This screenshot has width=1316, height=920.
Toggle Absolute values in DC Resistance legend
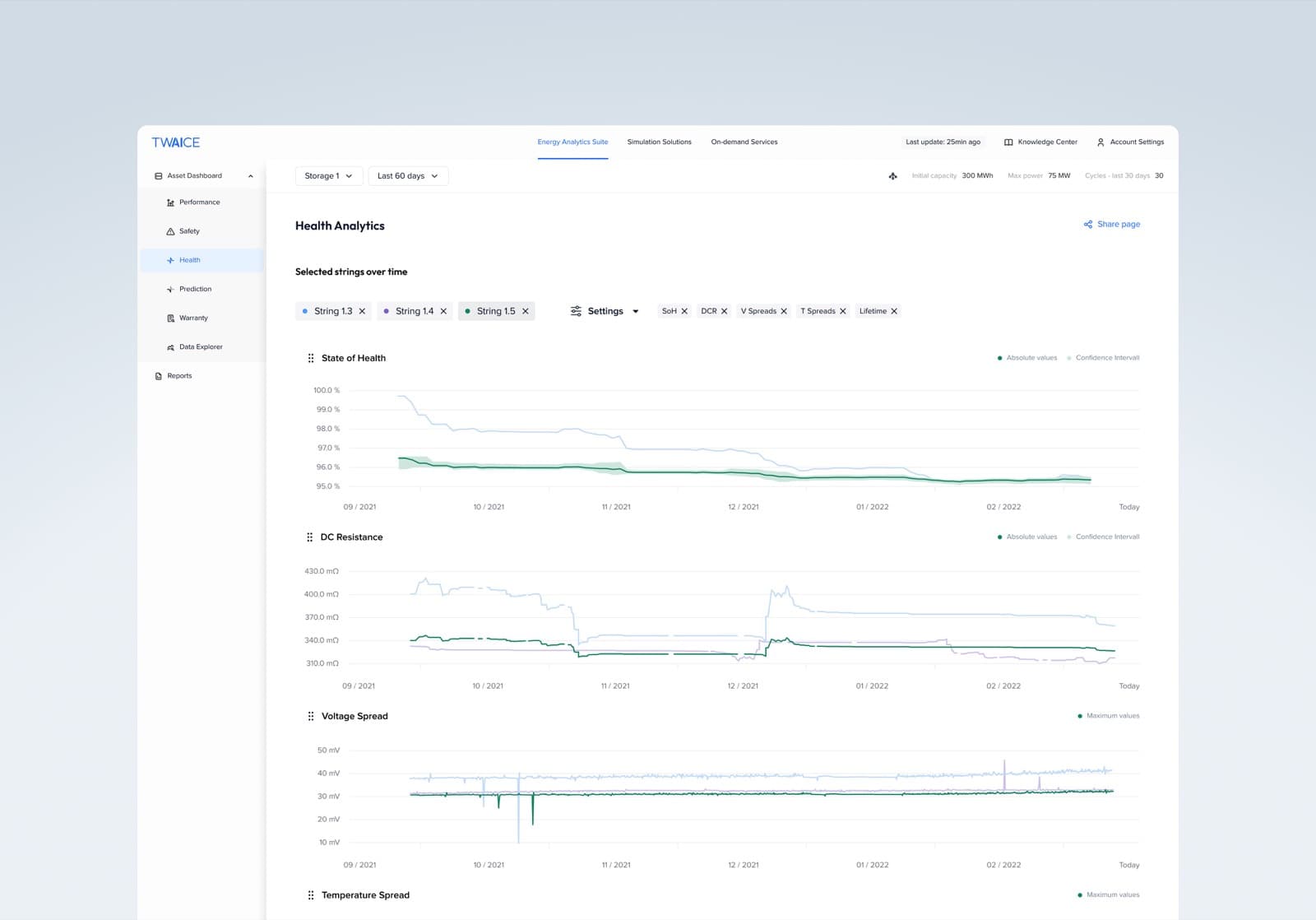click(1027, 537)
